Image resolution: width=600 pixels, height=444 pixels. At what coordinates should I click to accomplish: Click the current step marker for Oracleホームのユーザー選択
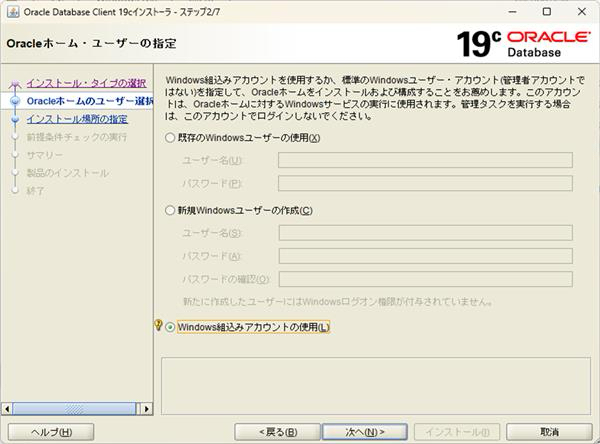coord(15,101)
